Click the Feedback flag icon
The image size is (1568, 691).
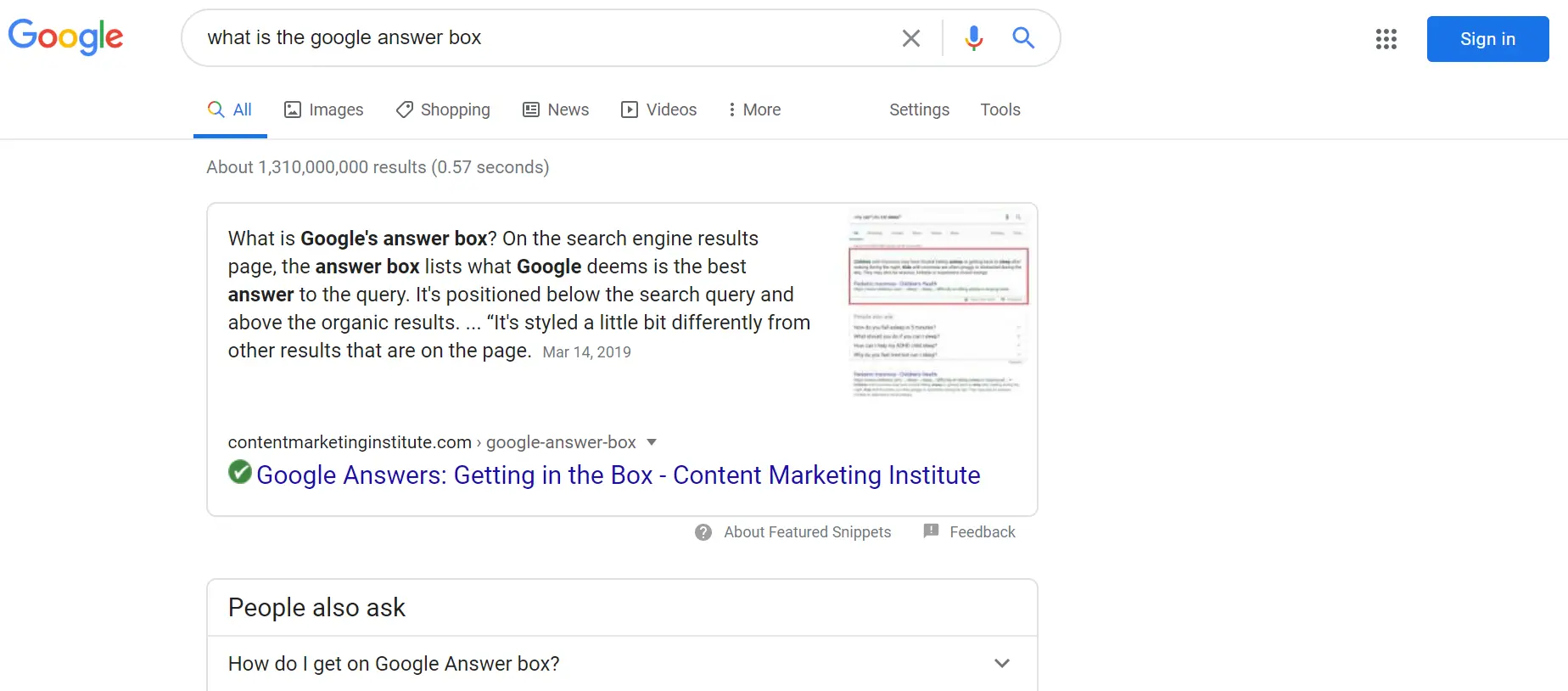[931, 531]
